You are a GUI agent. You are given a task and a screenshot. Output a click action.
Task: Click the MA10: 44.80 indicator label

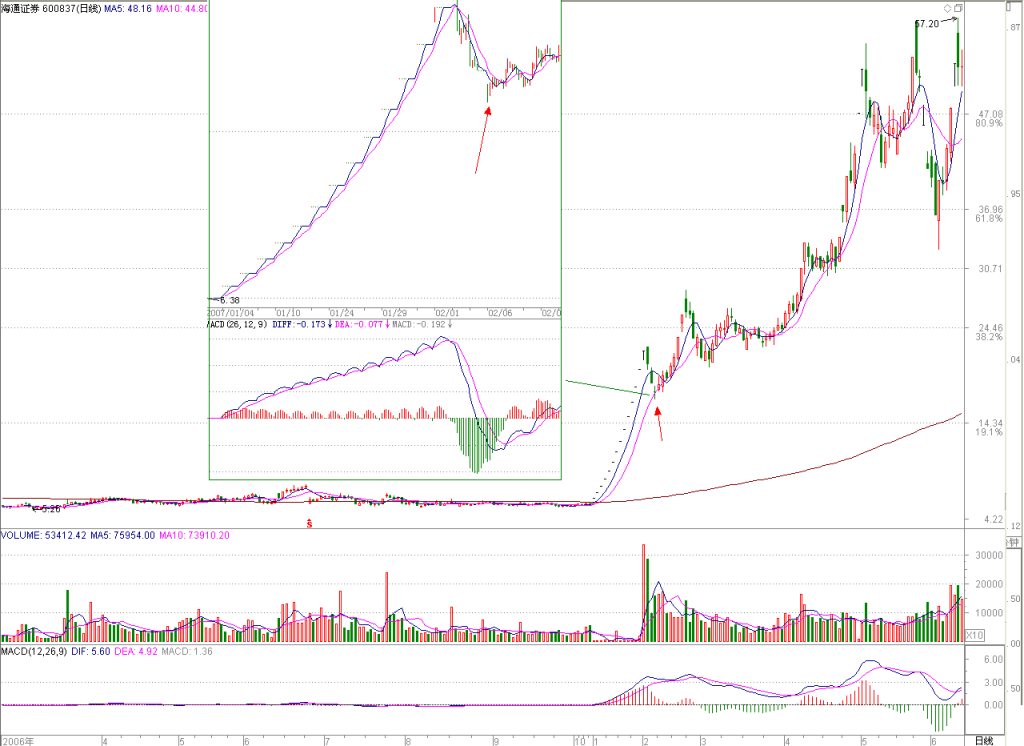(x=182, y=9)
